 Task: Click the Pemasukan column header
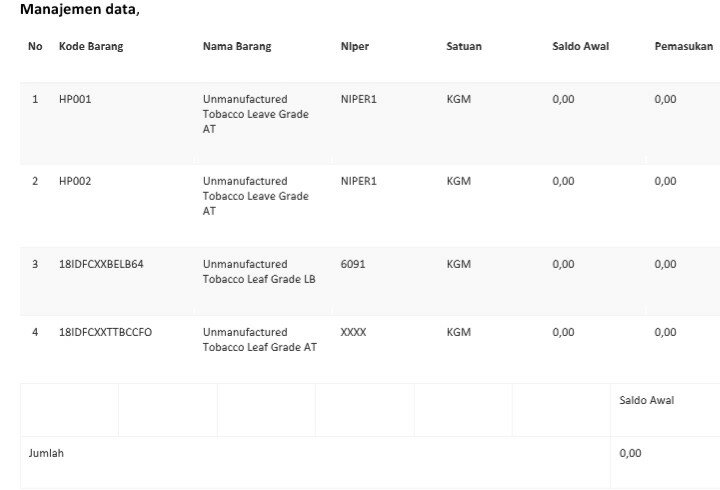[684, 46]
